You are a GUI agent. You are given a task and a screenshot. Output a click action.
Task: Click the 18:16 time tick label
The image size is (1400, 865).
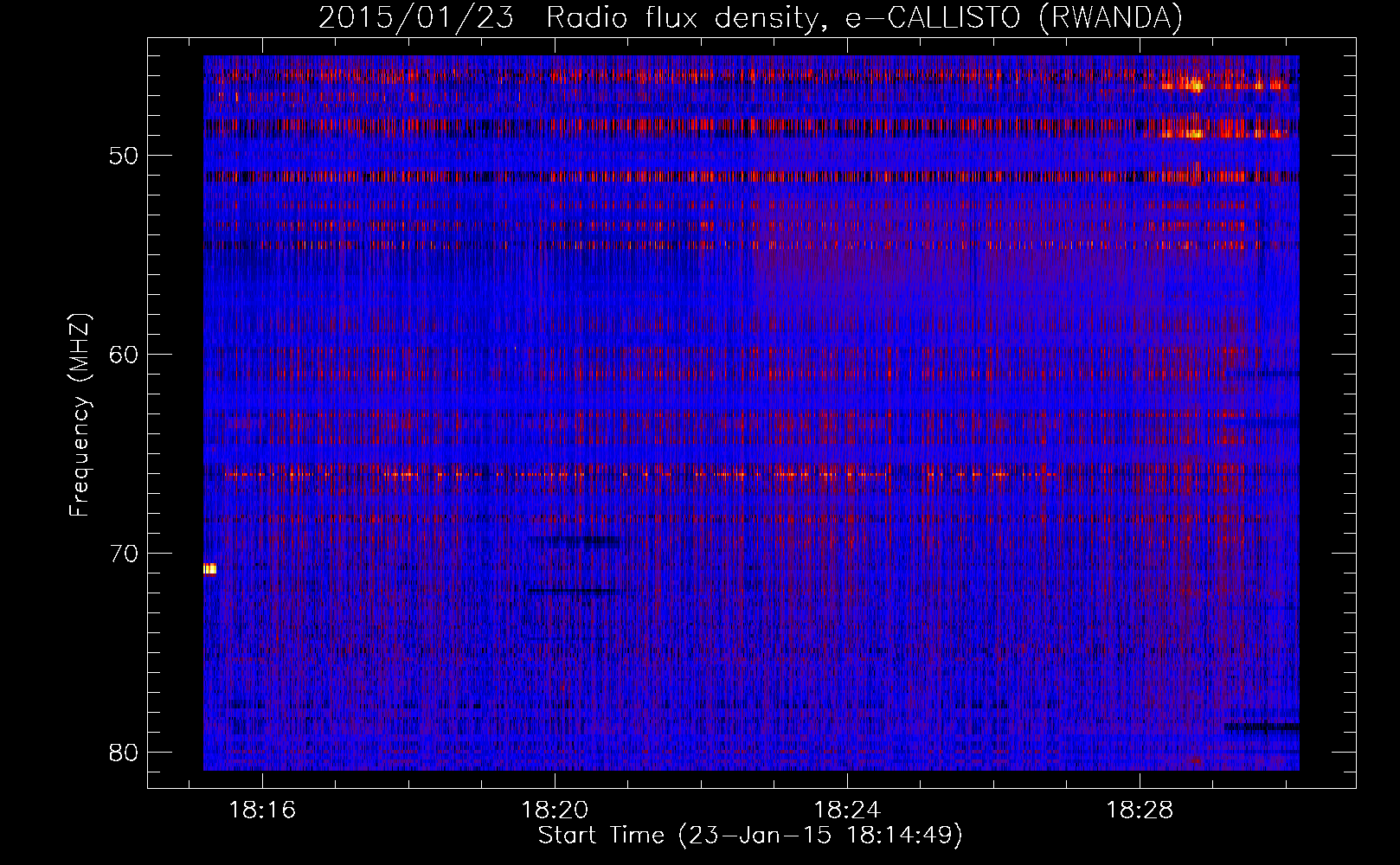[262, 810]
